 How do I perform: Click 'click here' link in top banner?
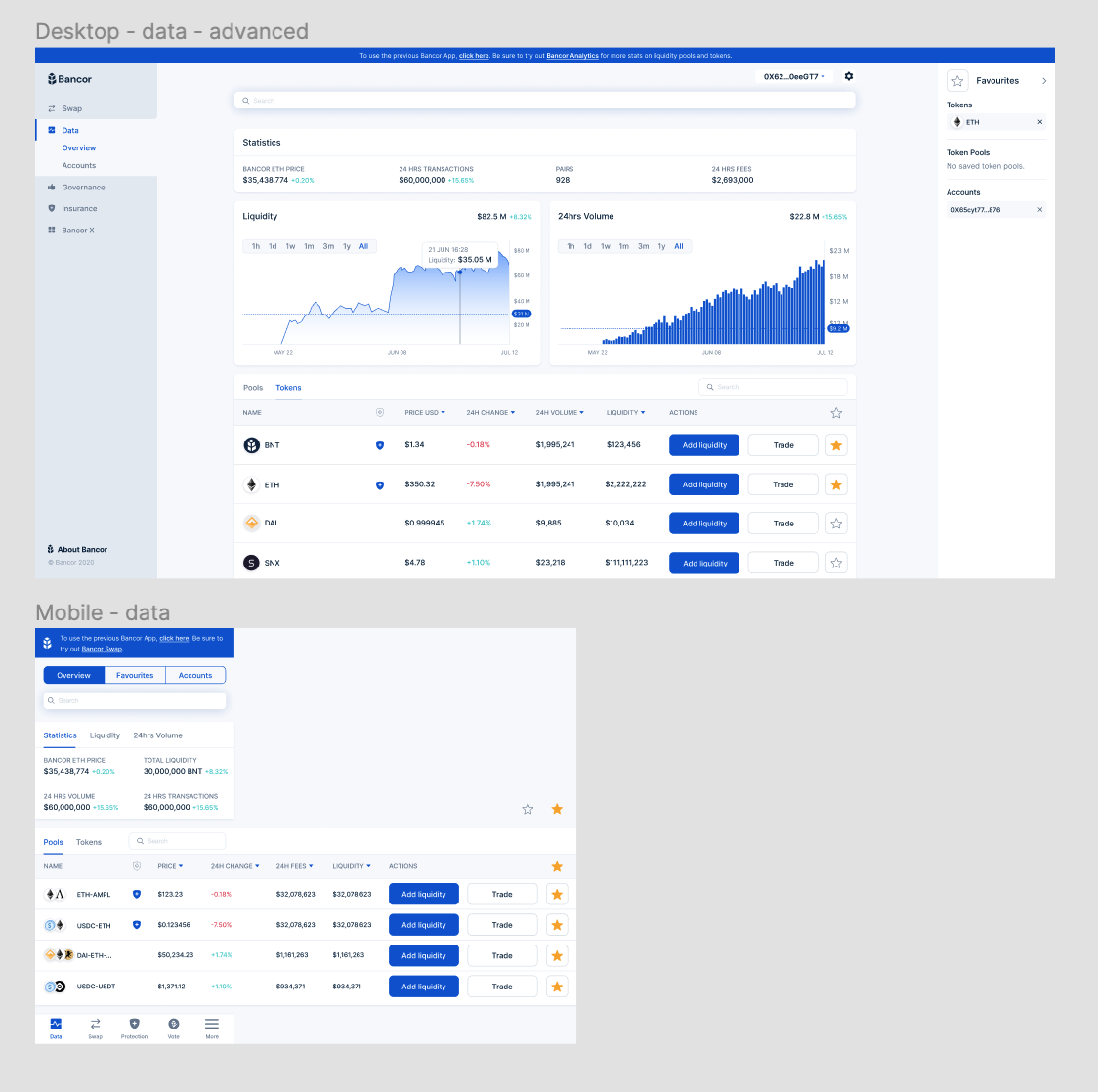(474, 56)
